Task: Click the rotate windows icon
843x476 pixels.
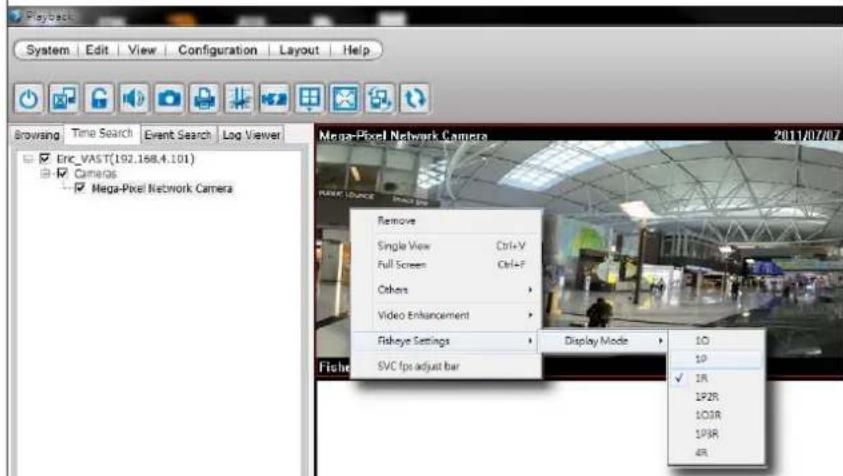Action: pos(380,98)
